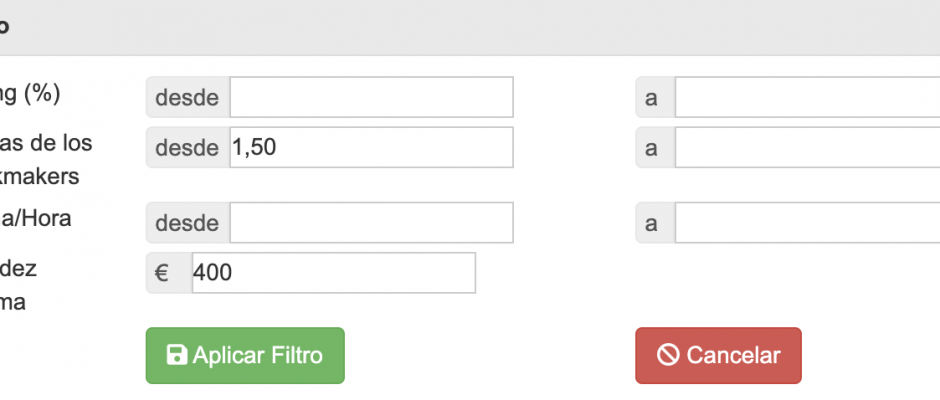Click the "a" addon on the Rating row
This screenshot has height=400, width=940.
(654, 97)
